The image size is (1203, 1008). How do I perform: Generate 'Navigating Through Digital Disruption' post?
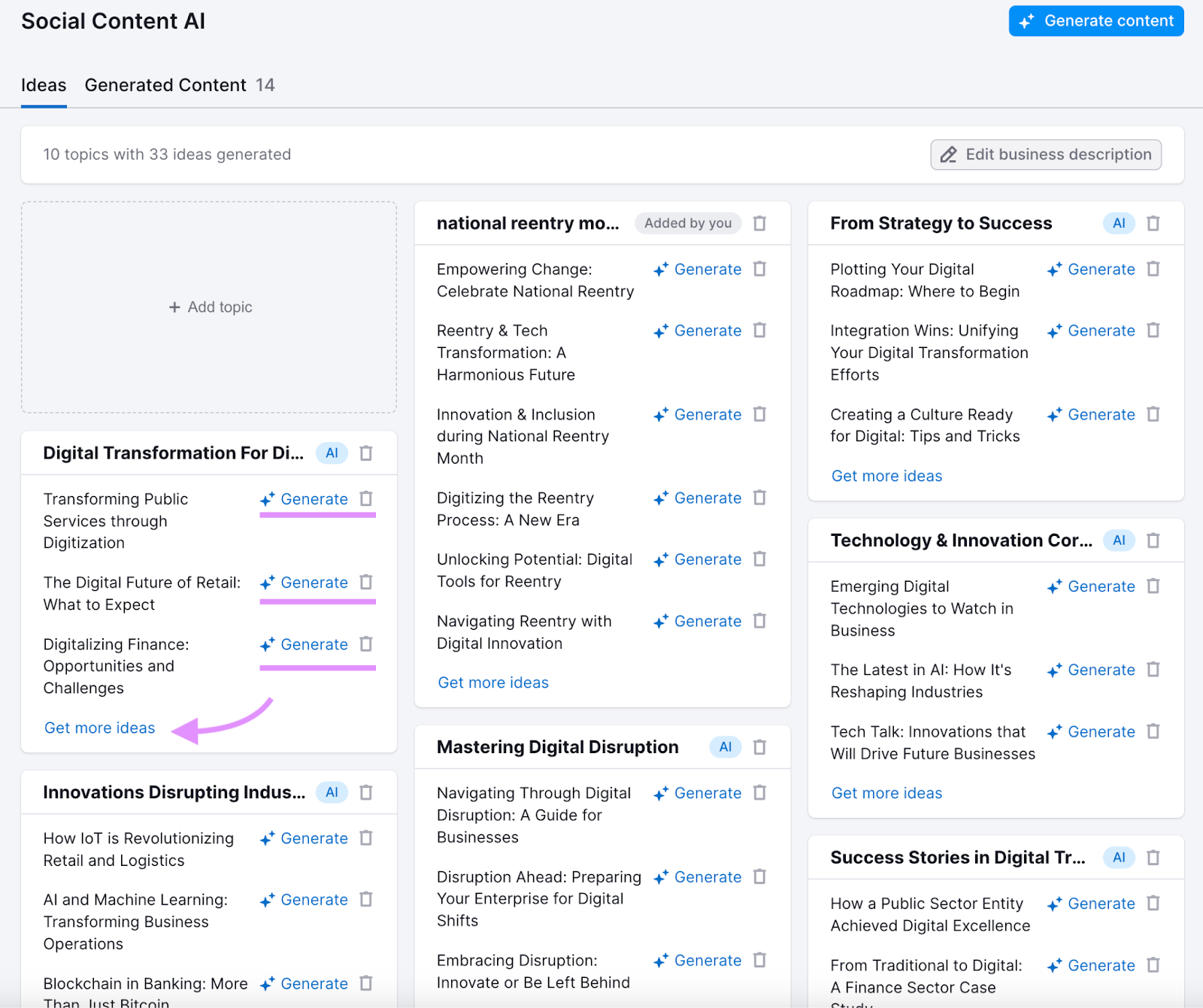tap(698, 793)
